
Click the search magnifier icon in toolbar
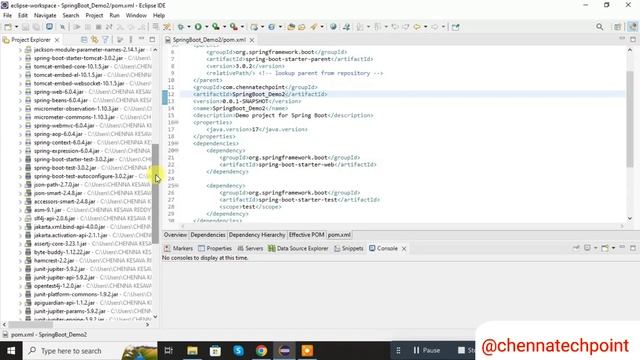pos(599,27)
